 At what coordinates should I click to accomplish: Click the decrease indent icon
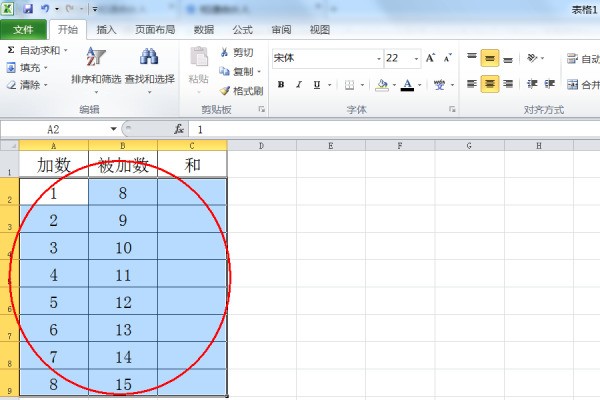pos(532,84)
